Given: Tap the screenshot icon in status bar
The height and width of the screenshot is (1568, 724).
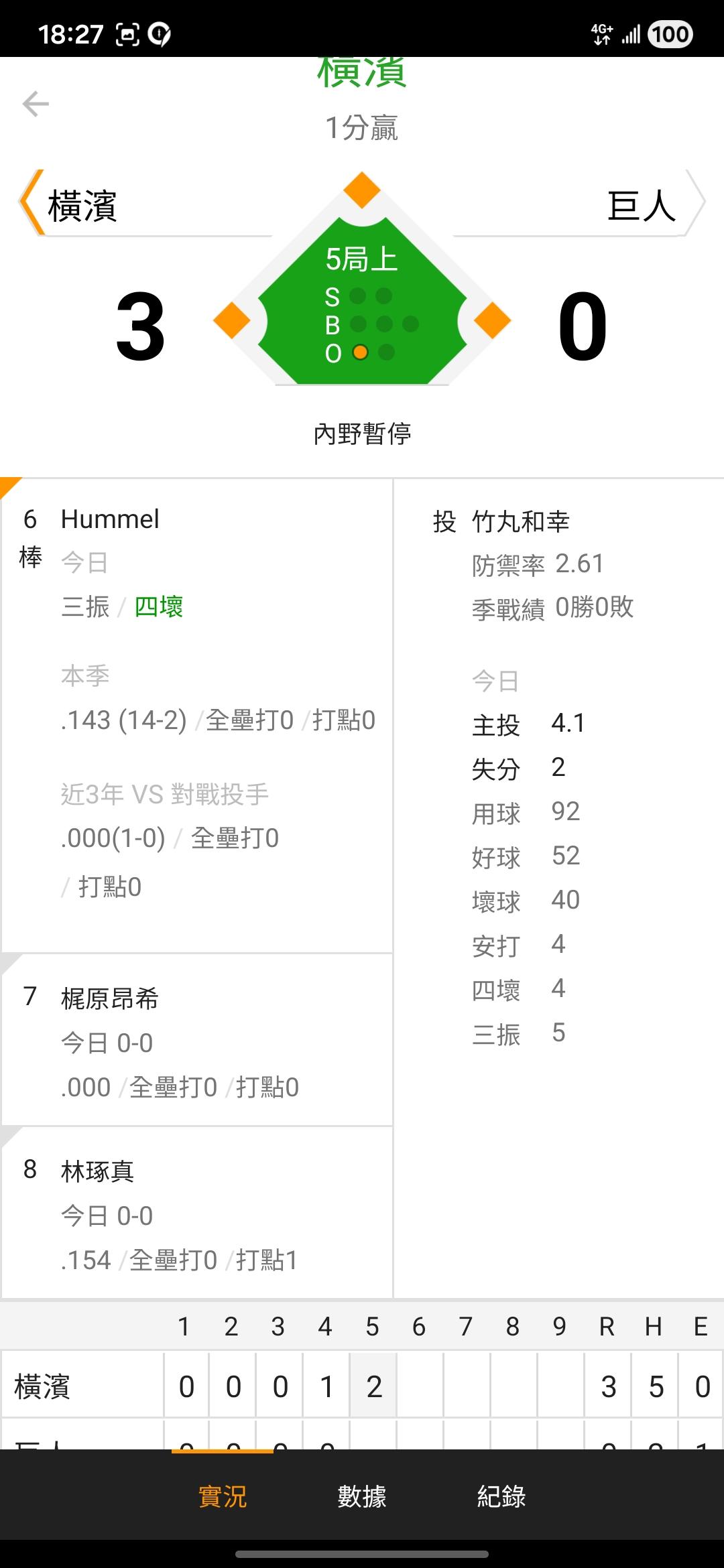Looking at the screenshot, I should (x=128, y=34).
